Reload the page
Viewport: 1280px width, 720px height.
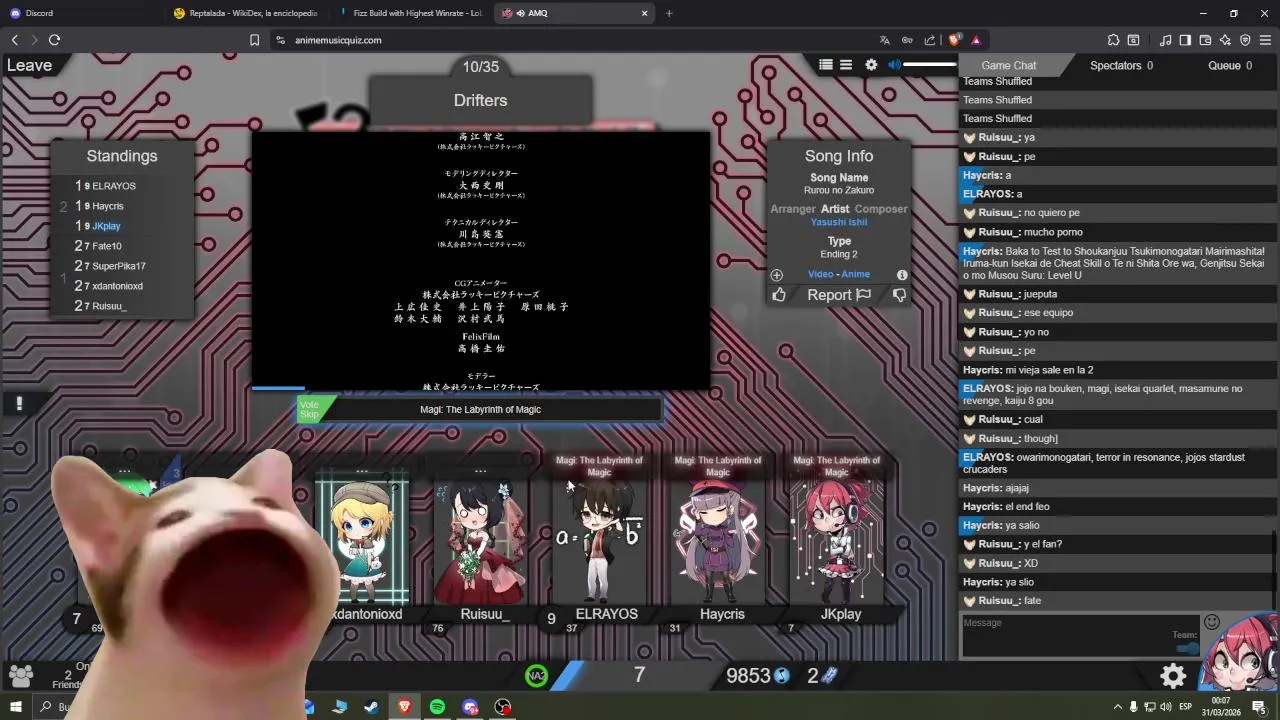[54, 40]
